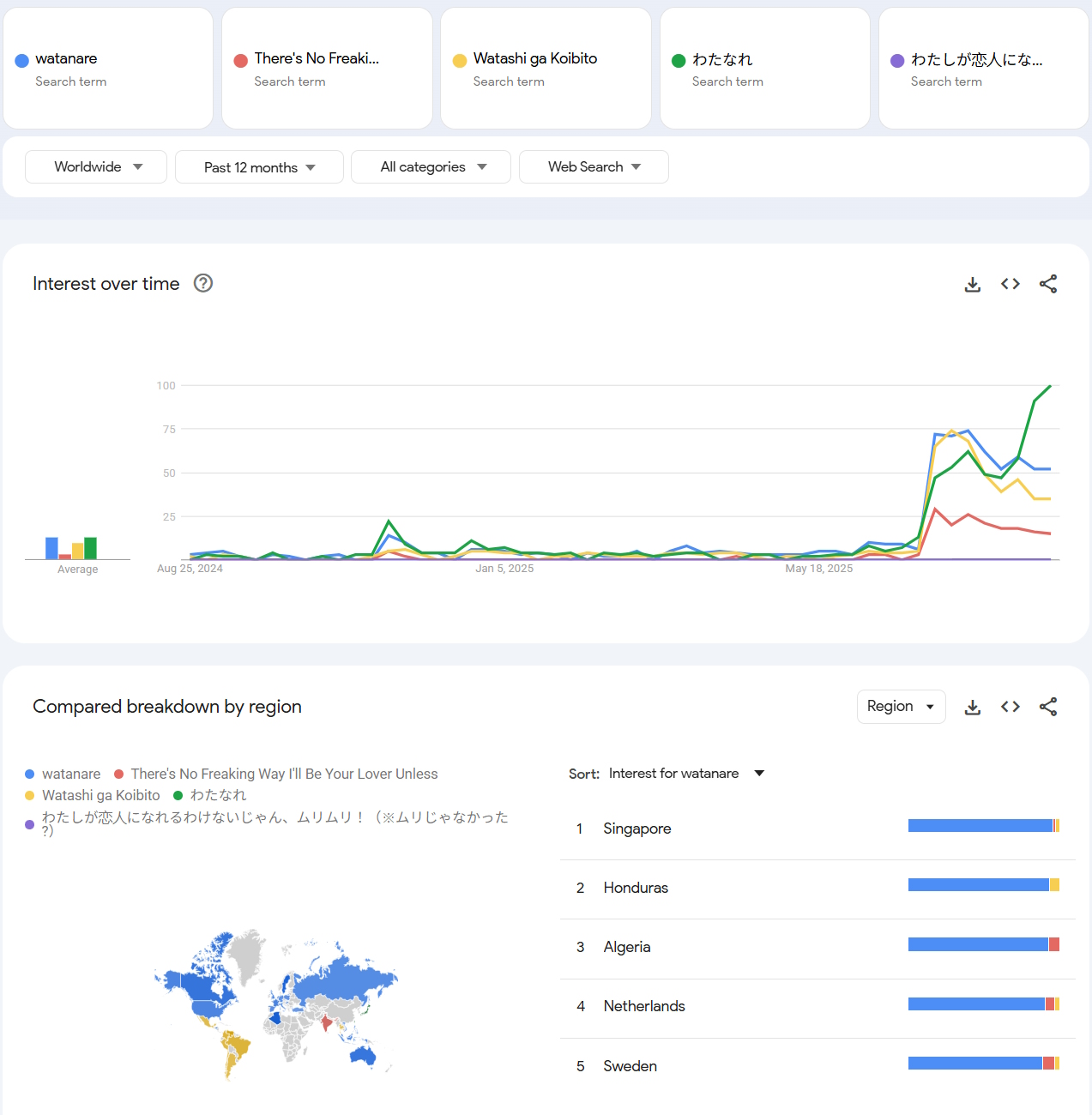The height and width of the screenshot is (1115, 1092).
Task: Edit the watanare search term card
Action: coord(108,69)
